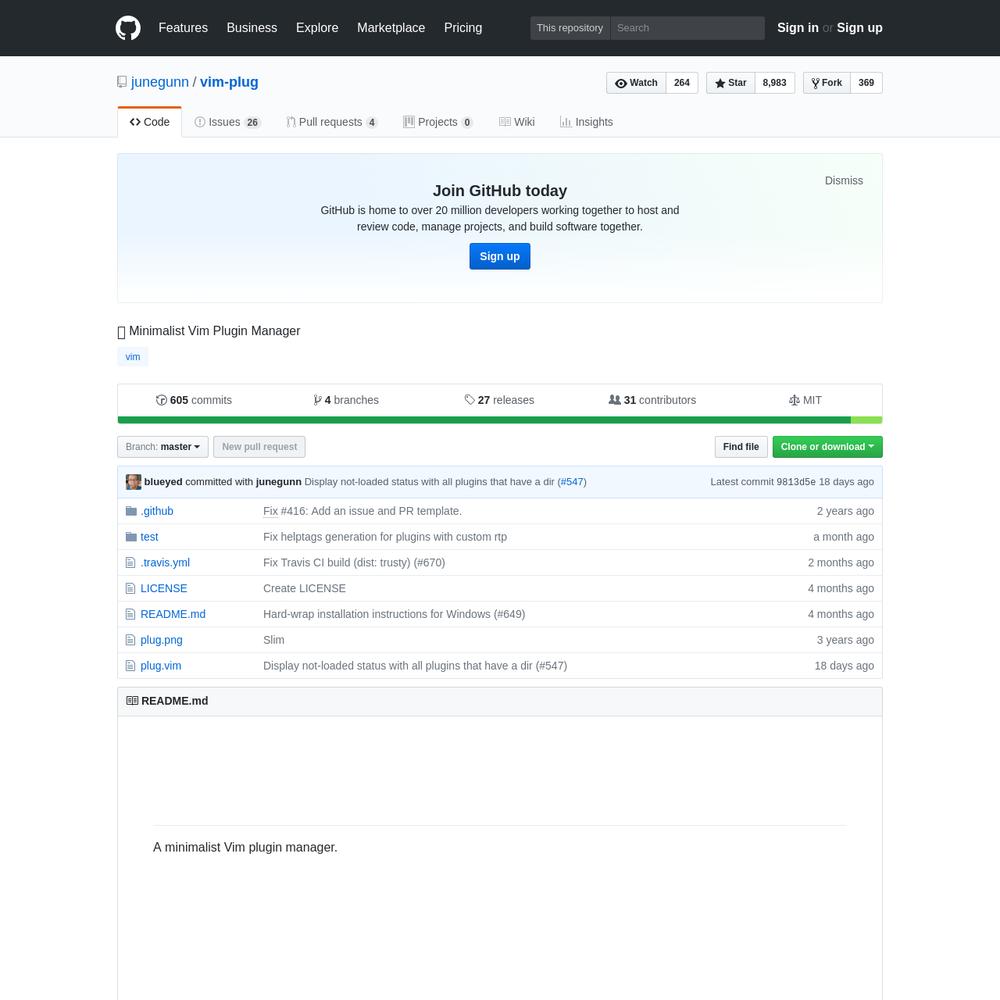Image resolution: width=1000 pixels, height=1000 pixels.
Task: Click the commits history clock icon
Action: pos(161,400)
